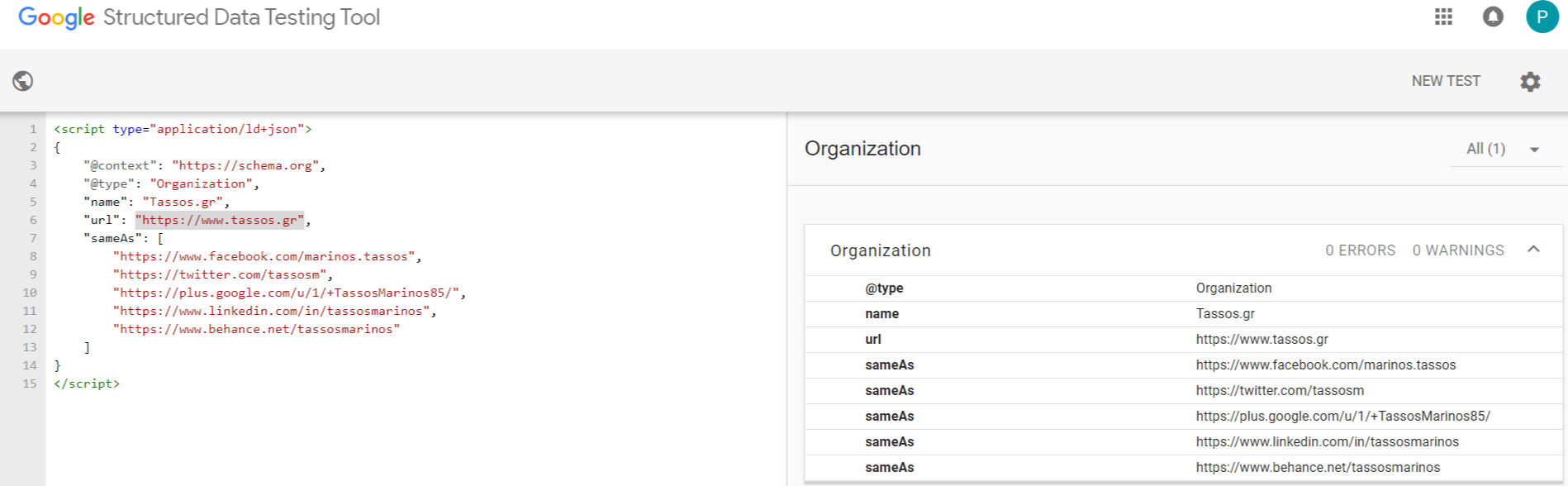Screen dimensions: 1568x486
Task: Select the name row in results
Action: tap(1184, 313)
